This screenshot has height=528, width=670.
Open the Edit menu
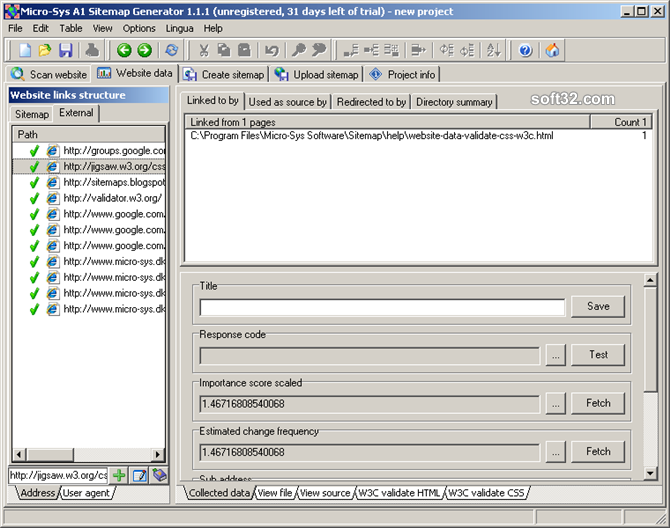(41, 29)
